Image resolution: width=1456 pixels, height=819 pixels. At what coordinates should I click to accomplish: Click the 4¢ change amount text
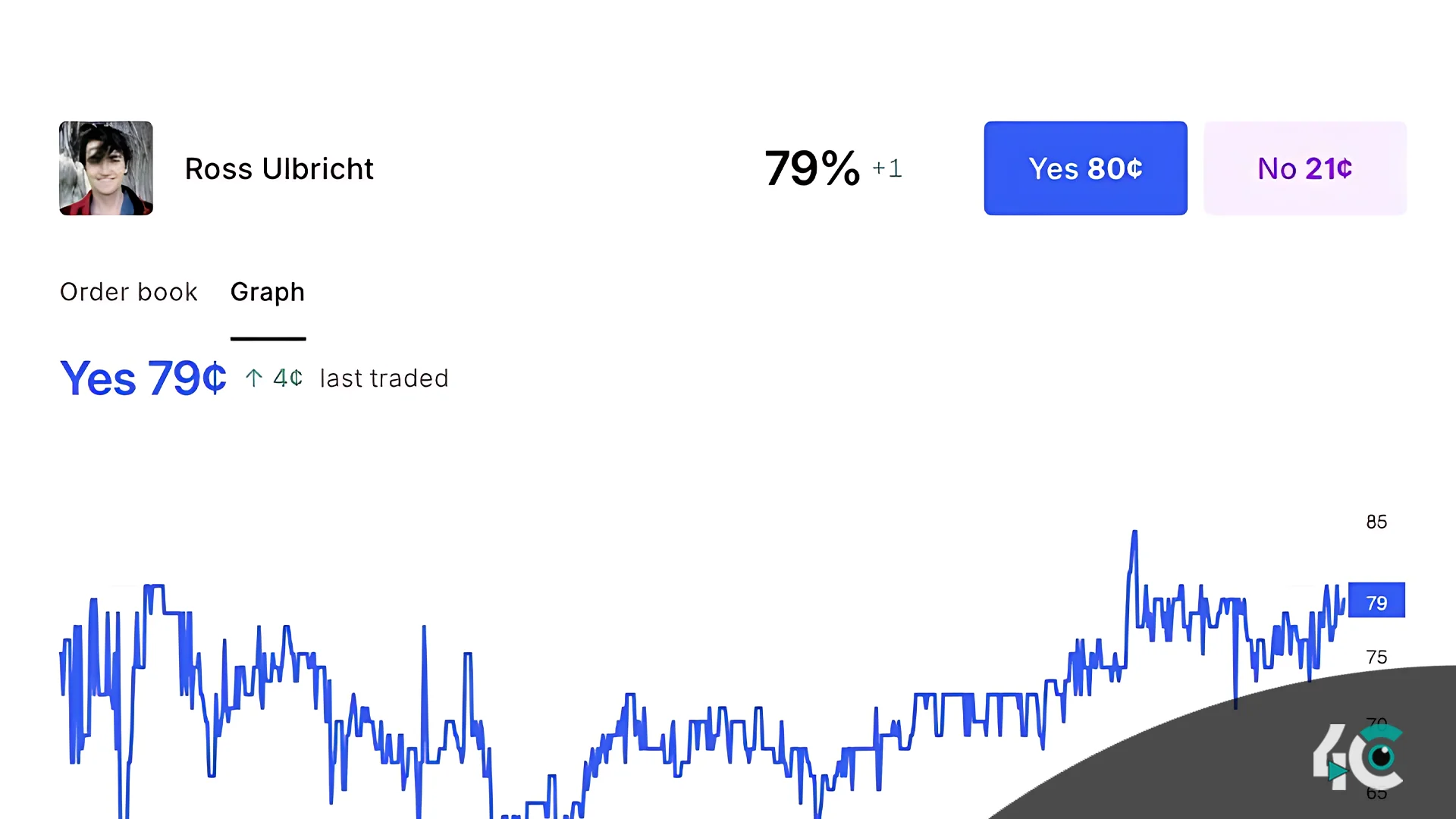click(288, 378)
